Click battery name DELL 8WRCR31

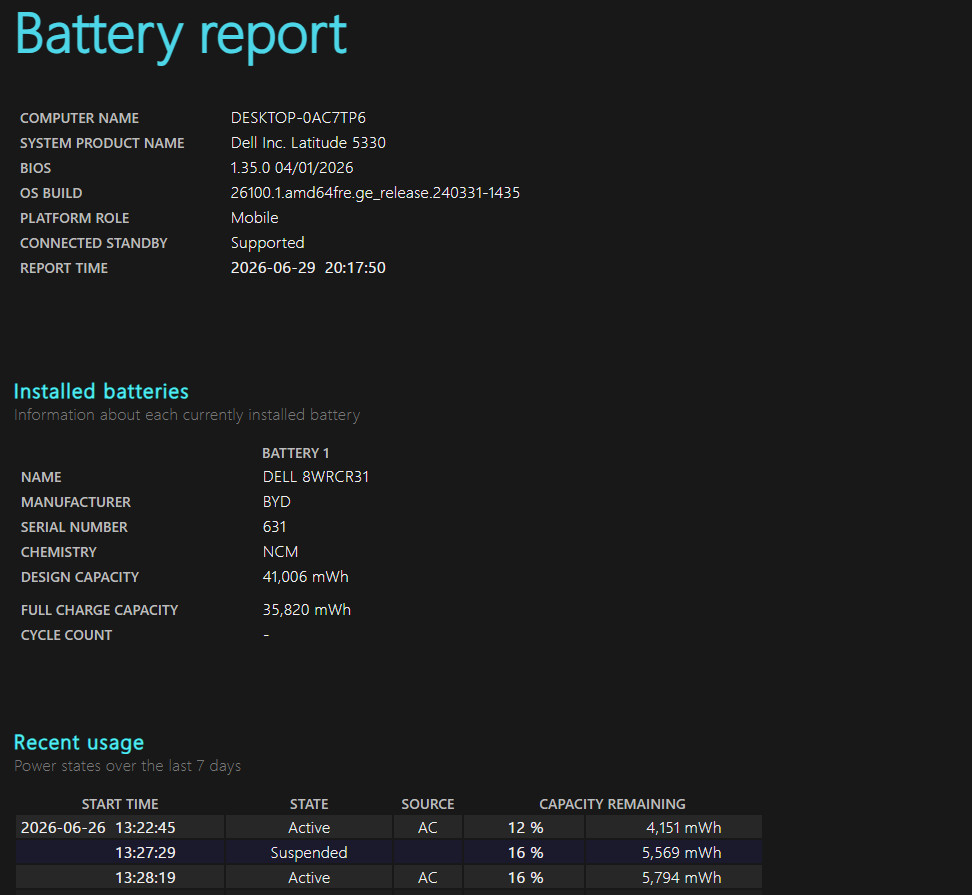[316, 477]
